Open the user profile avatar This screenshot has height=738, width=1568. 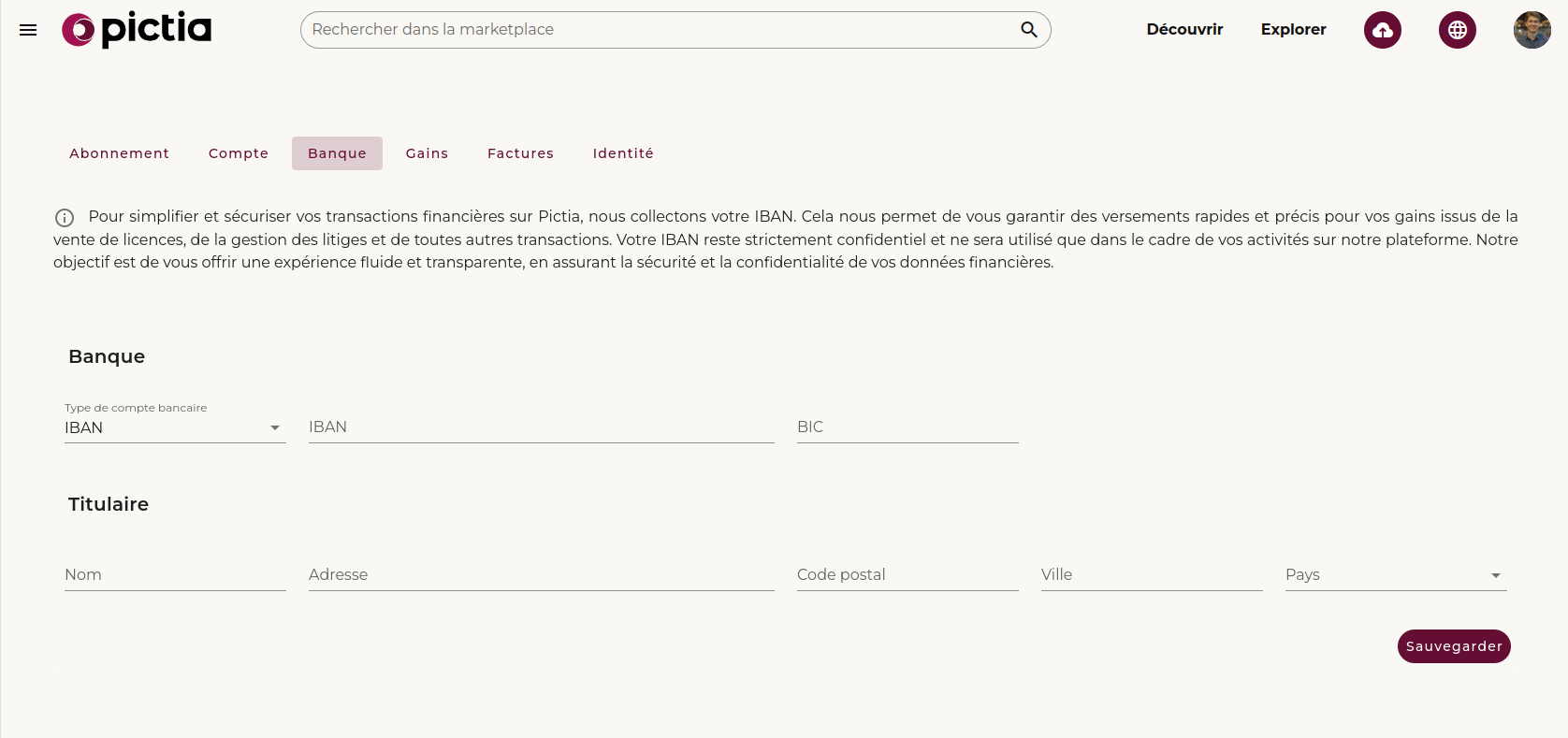pos(1532,30)
